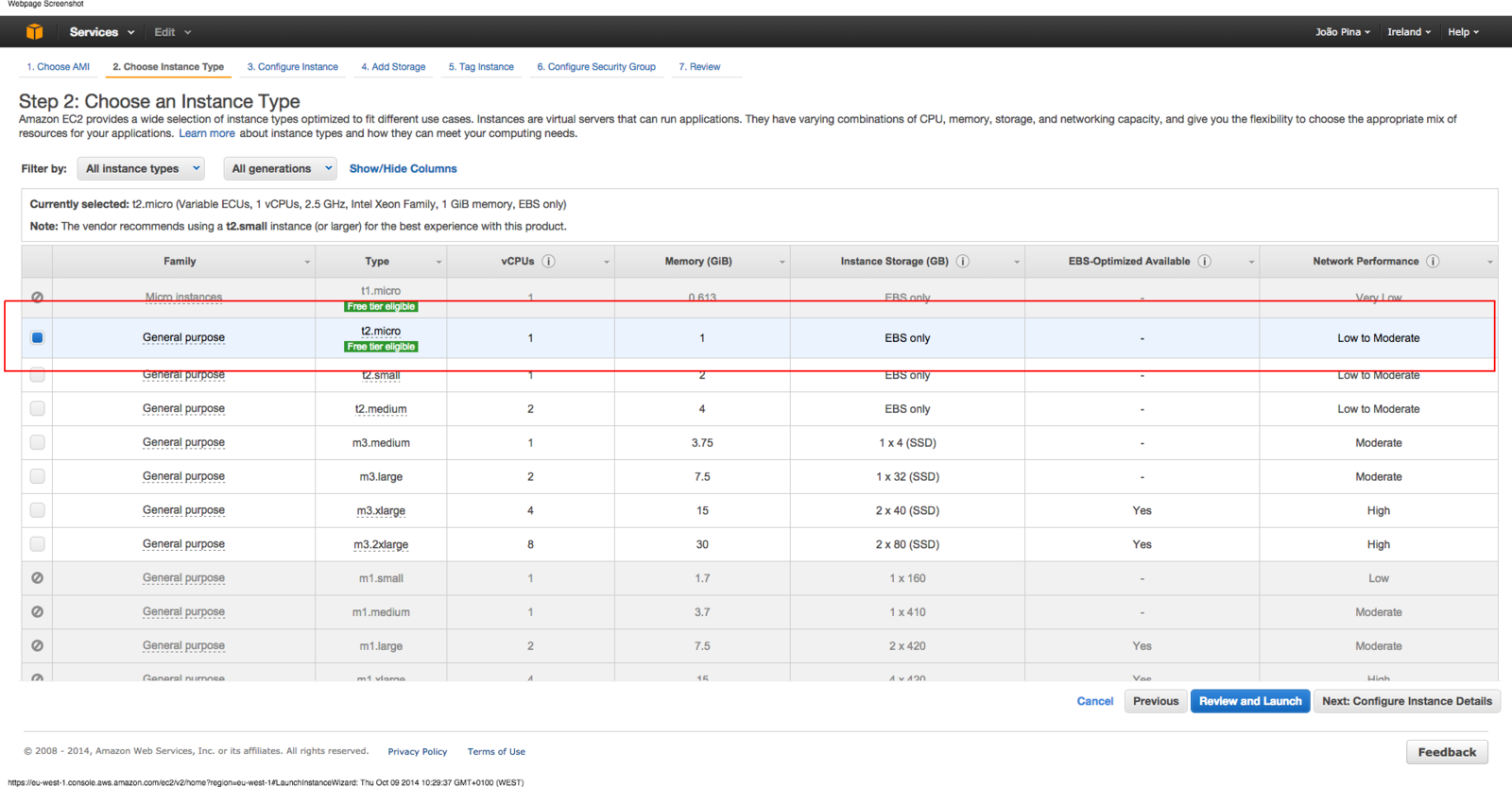Click disabled icon for m1.large row

pyautogui.click(x=37, y=646)
